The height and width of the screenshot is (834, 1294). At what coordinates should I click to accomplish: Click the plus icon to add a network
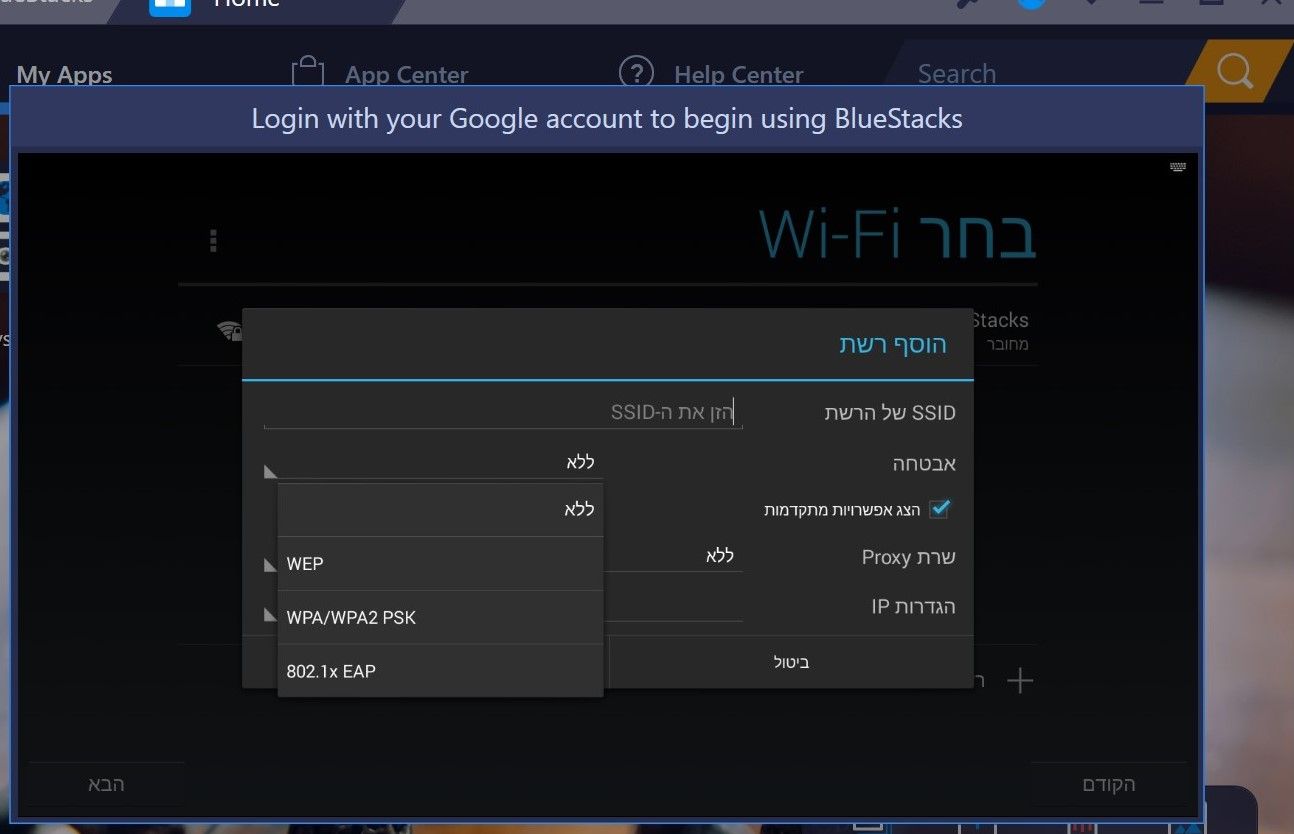point(1019,682)
